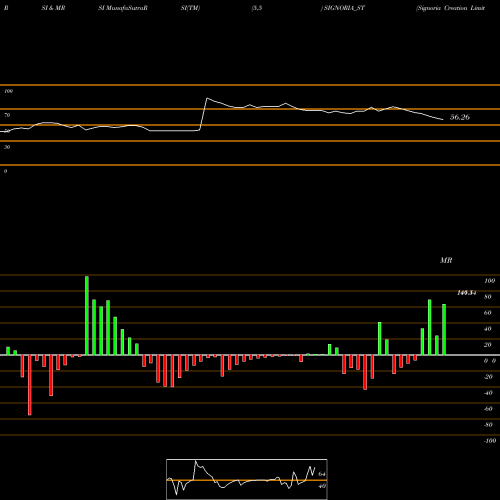Click the 64 label in mini chart

322,474
